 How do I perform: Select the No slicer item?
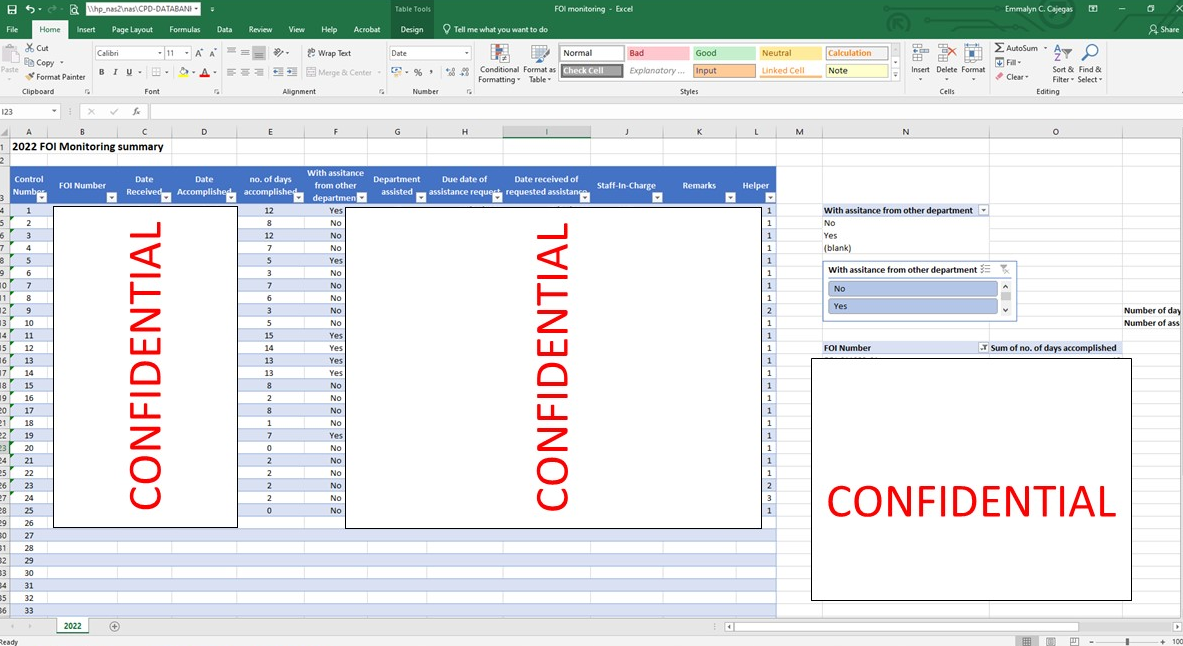913,289
